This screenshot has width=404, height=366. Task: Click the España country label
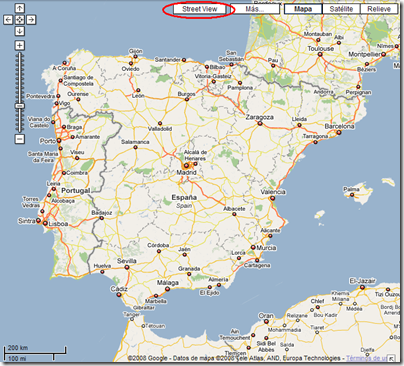pyautogui.click(x=184, y=197)
